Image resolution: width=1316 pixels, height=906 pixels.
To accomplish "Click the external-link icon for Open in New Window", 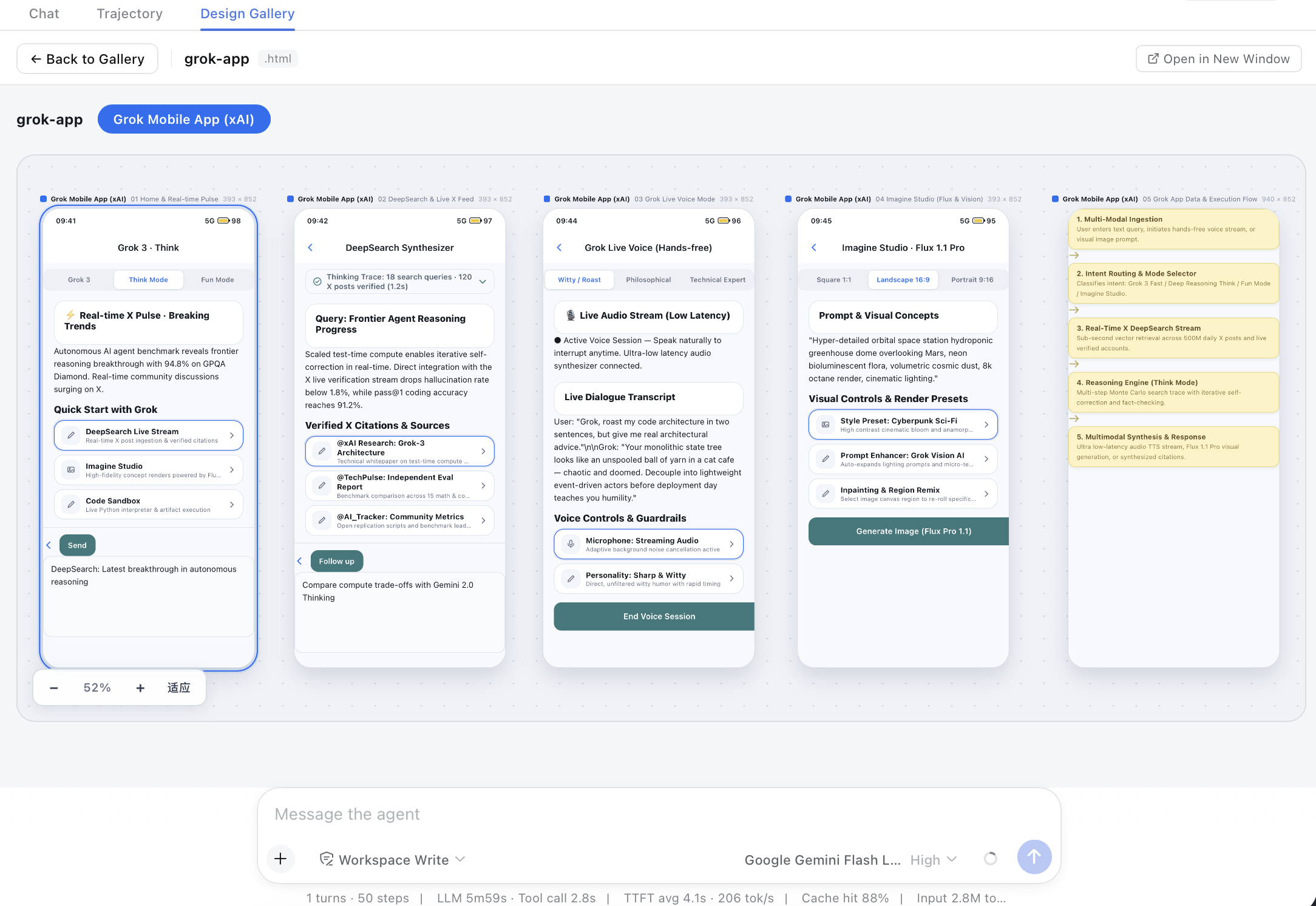I will click(1153, 59).
